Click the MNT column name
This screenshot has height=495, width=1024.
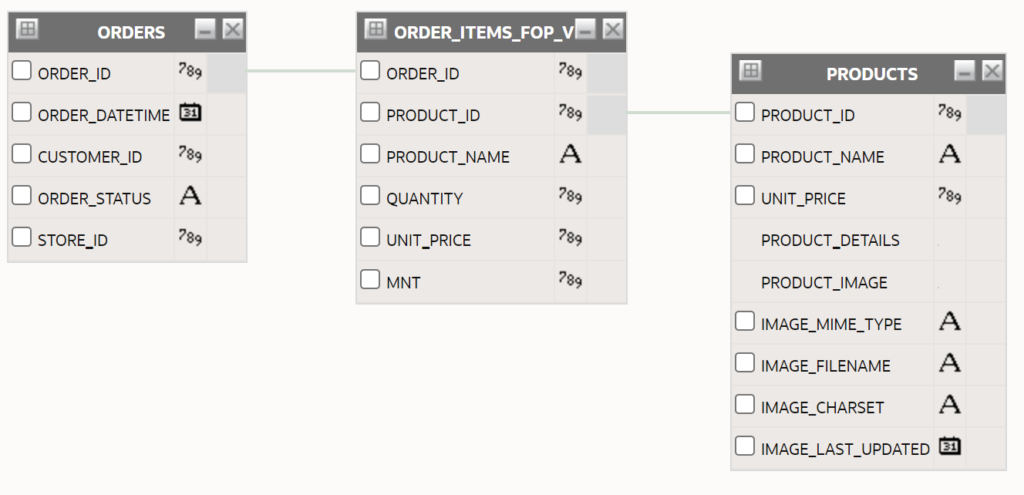click(404, 282)
